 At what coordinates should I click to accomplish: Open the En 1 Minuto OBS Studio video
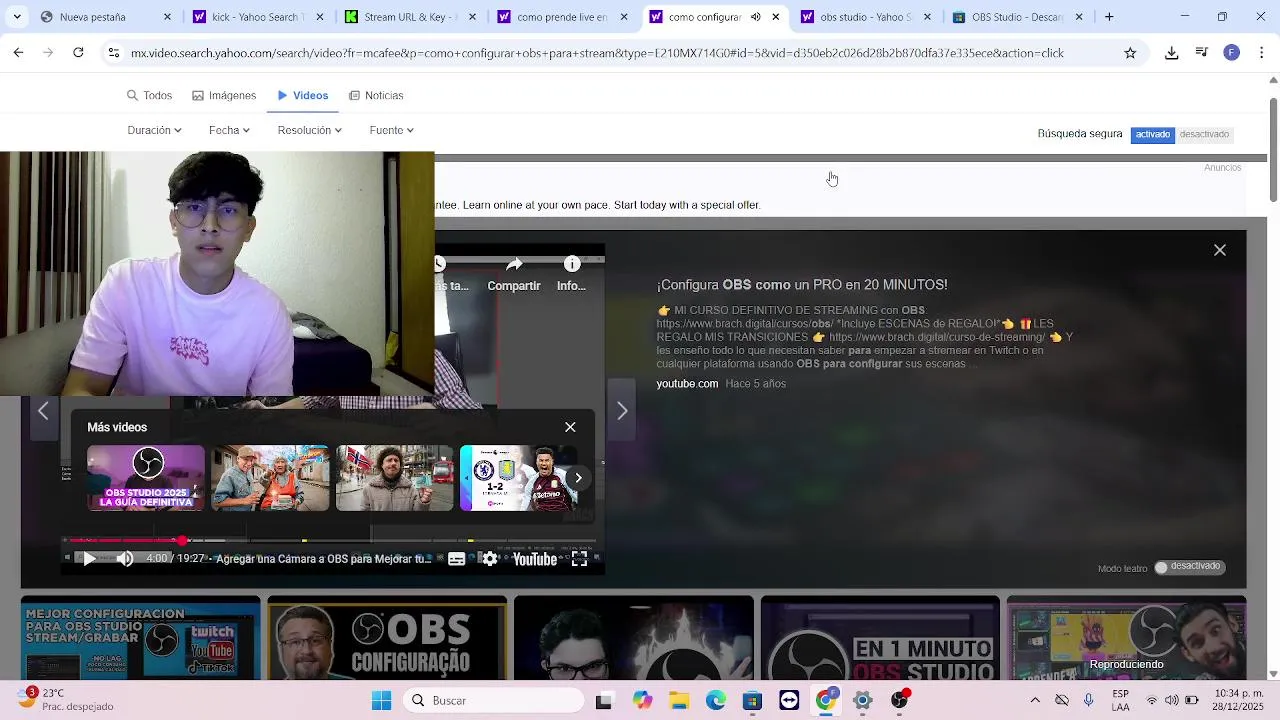[880, 638]
